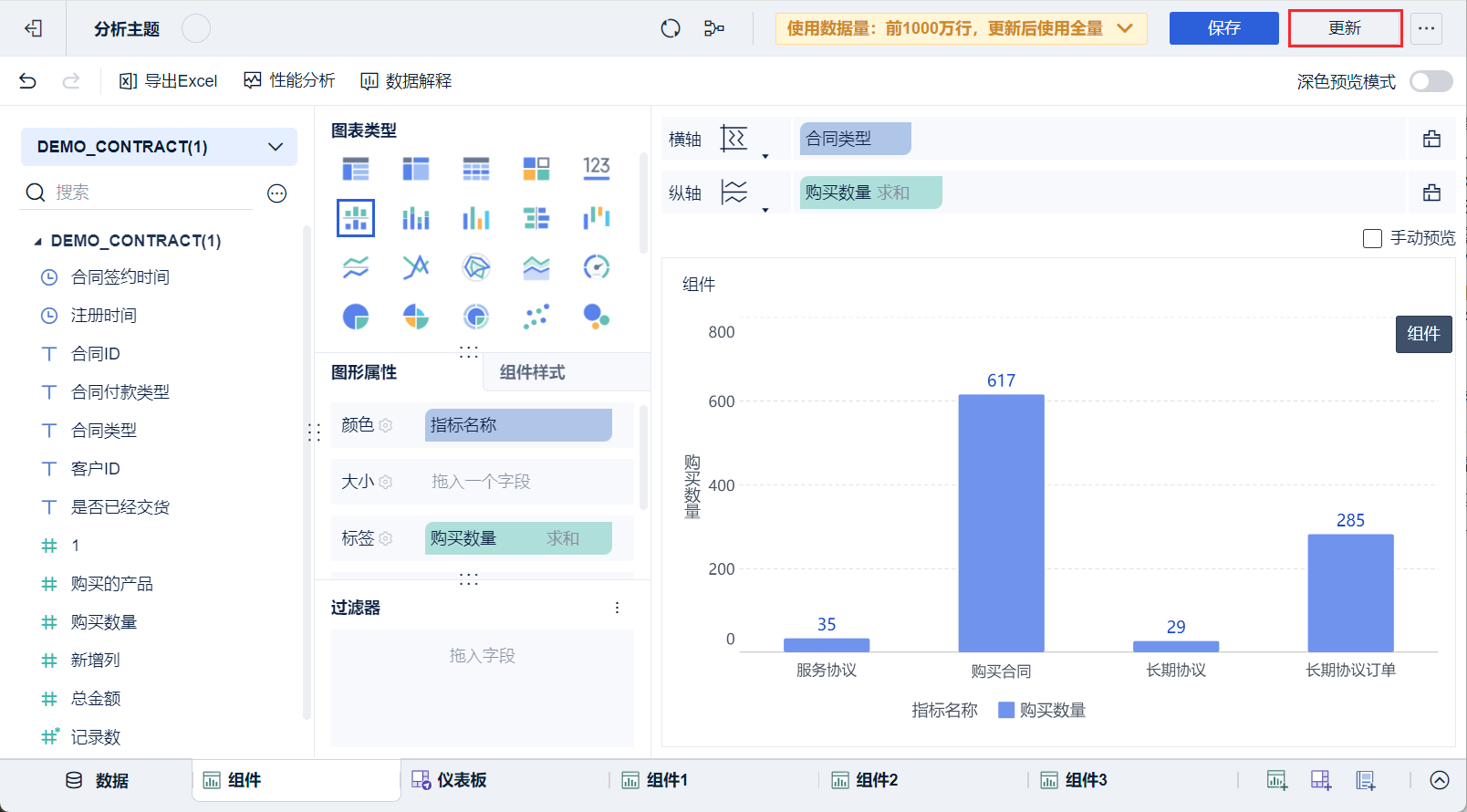This screenshot has height=812, width=1467.
Task: Select the KPI 123 indicator chart icon
Action: (x=597, y=167)
